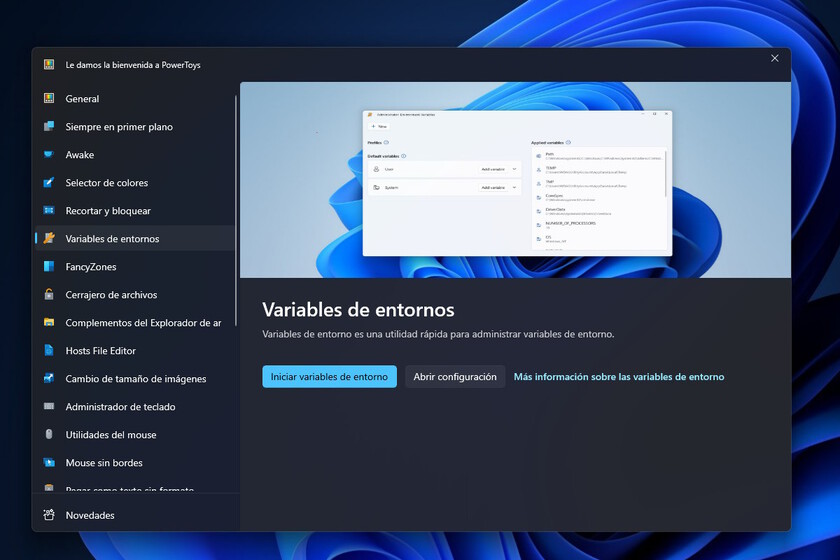840x560 pixels.
Task: Select Variables de entornos item
Action: pyautogui.click(x=134, y=238)
